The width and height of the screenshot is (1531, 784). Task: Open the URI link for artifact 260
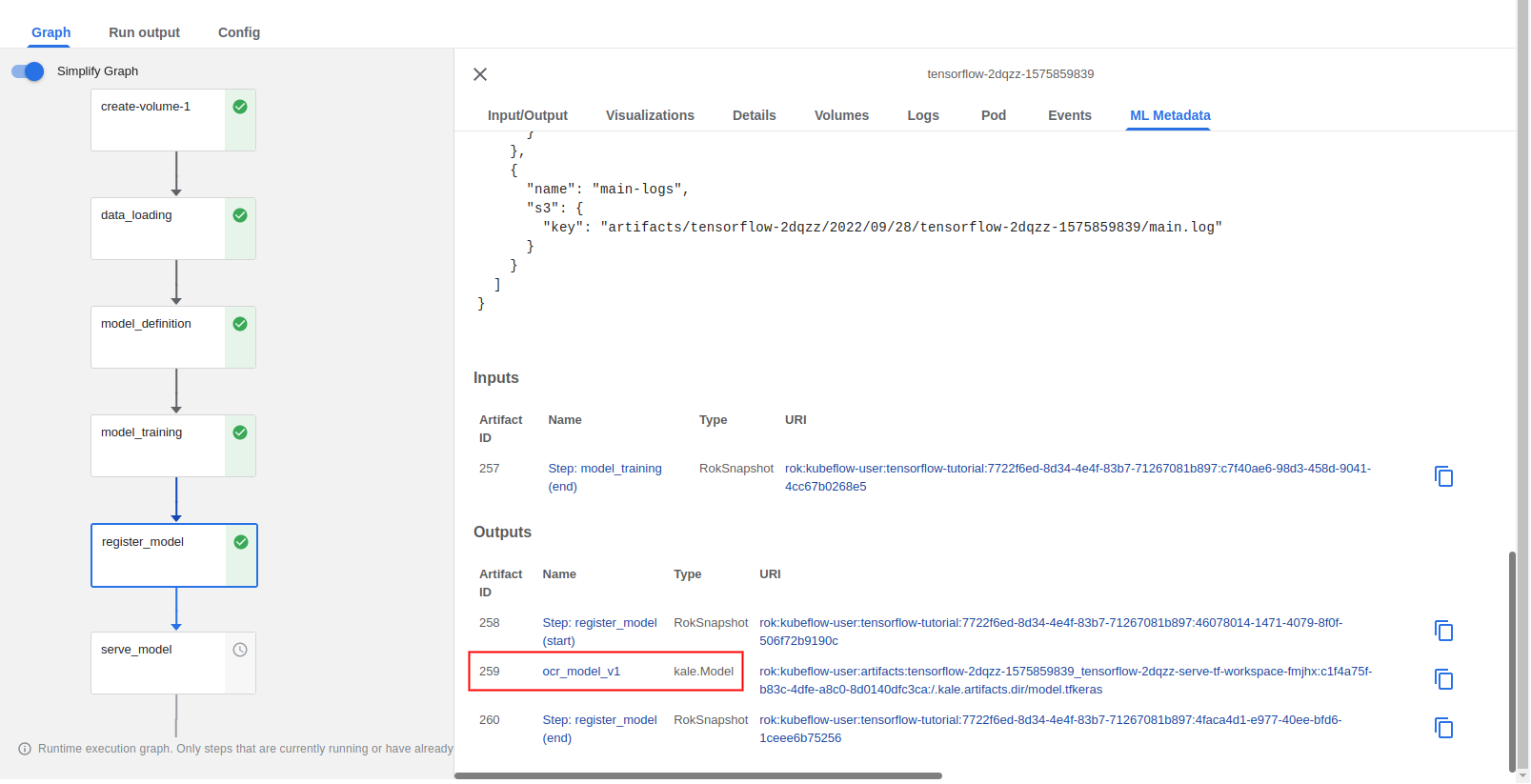[1050, 729]
